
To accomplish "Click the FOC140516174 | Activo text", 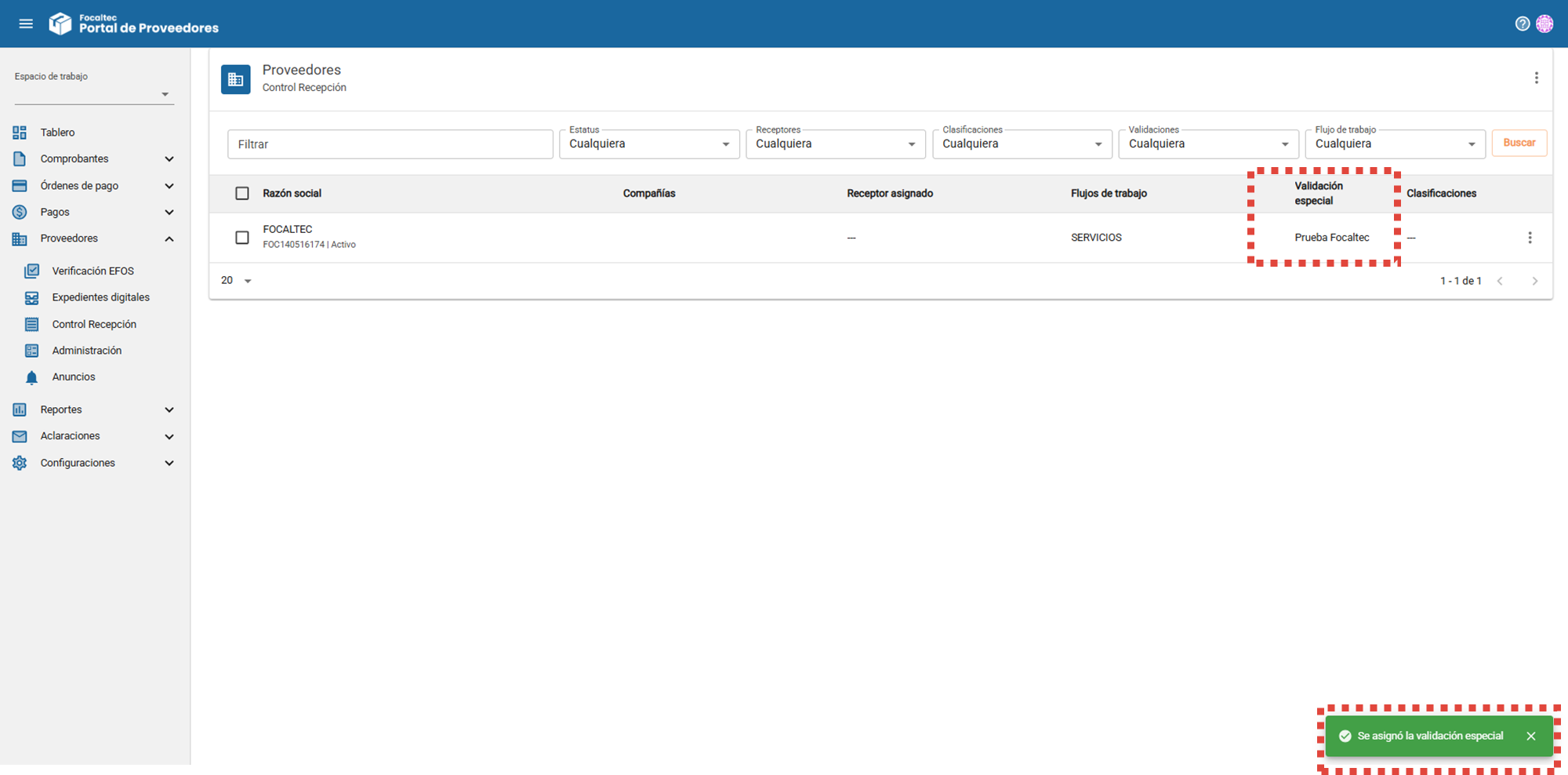I will [x=309, y=245].
